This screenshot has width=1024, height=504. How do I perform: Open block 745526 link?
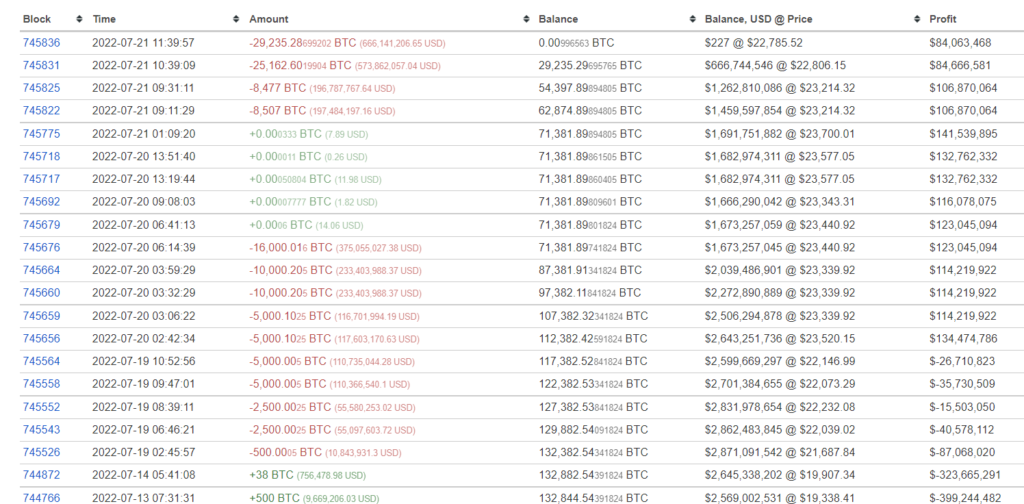coord(41,452)
